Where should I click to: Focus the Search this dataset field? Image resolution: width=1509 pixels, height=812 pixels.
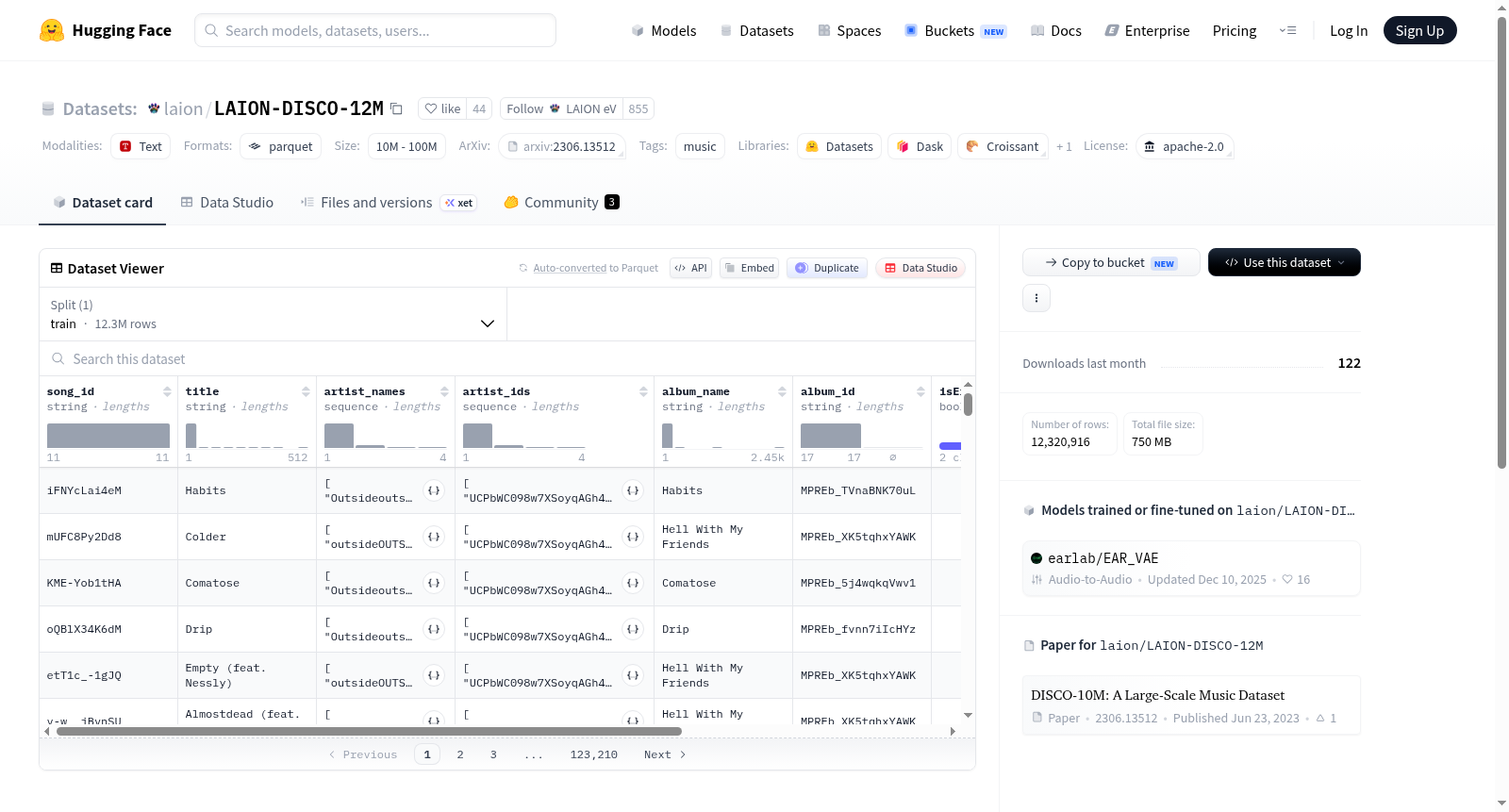507,358
